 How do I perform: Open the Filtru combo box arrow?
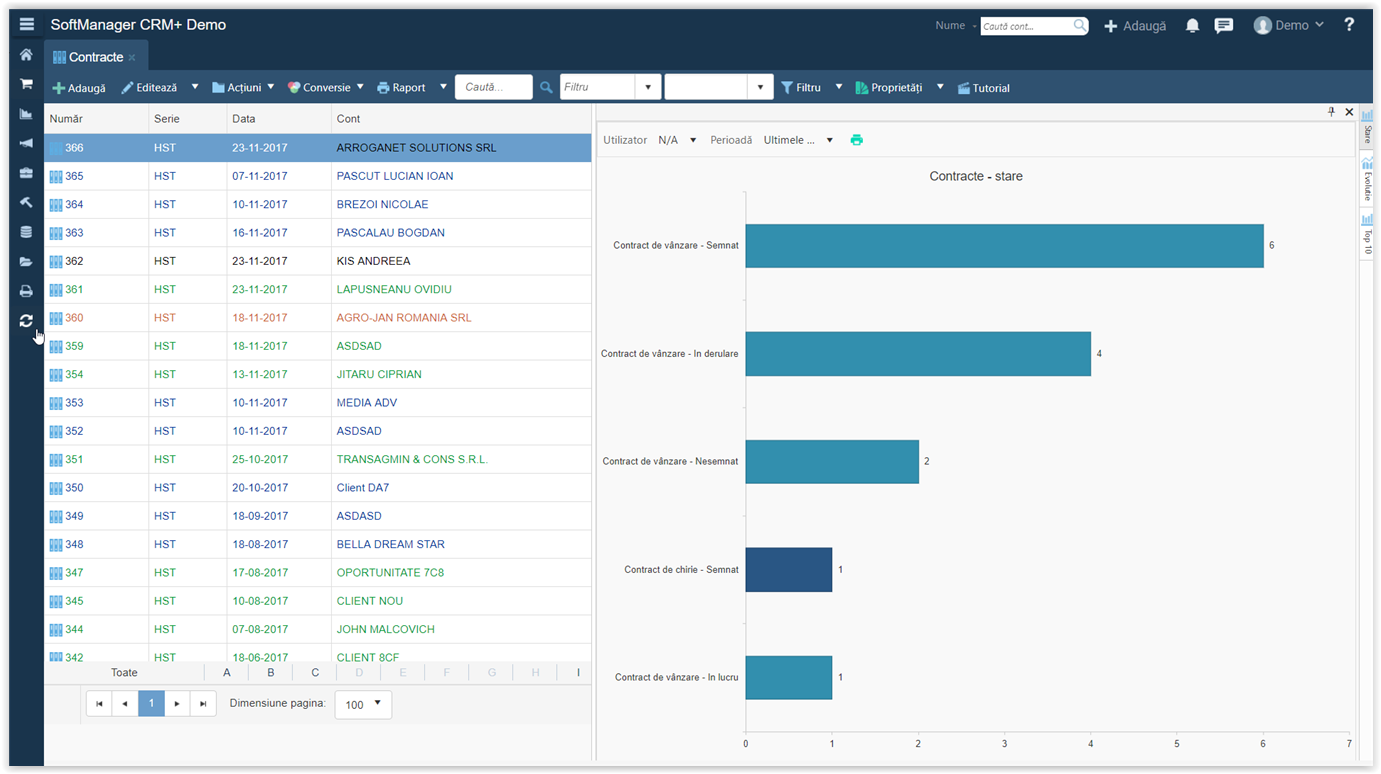pos(648,88)
